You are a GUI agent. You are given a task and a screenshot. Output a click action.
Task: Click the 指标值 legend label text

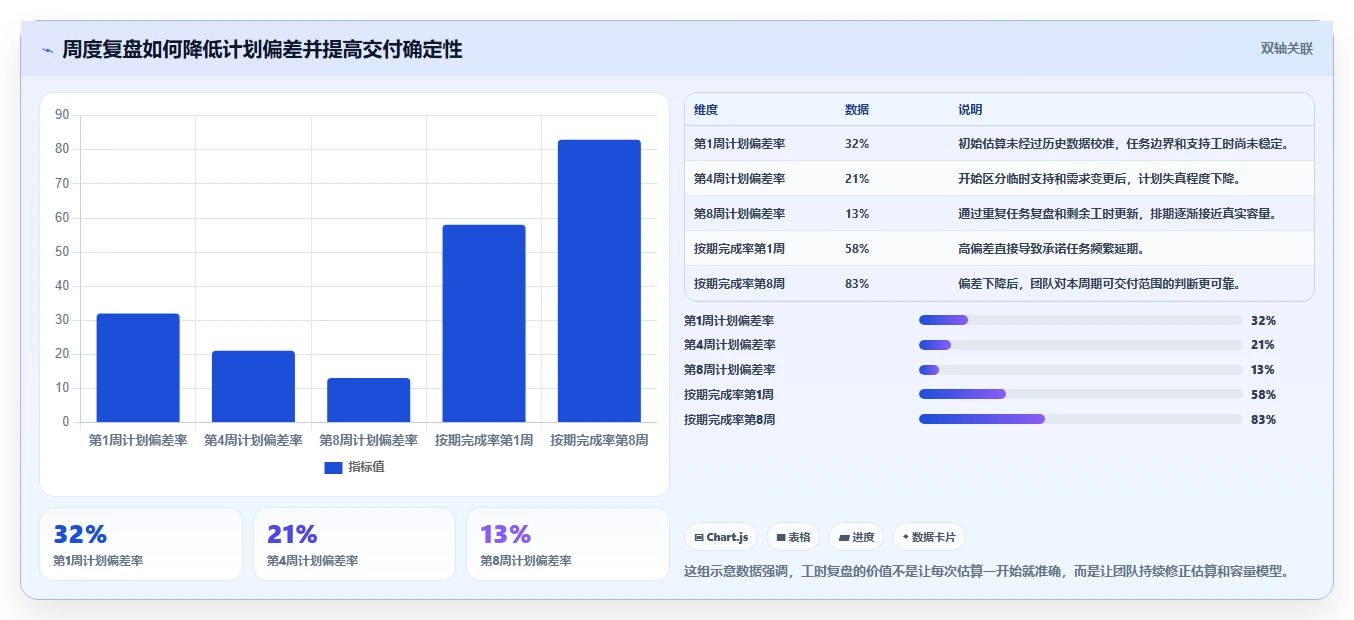tap(366, 468)
